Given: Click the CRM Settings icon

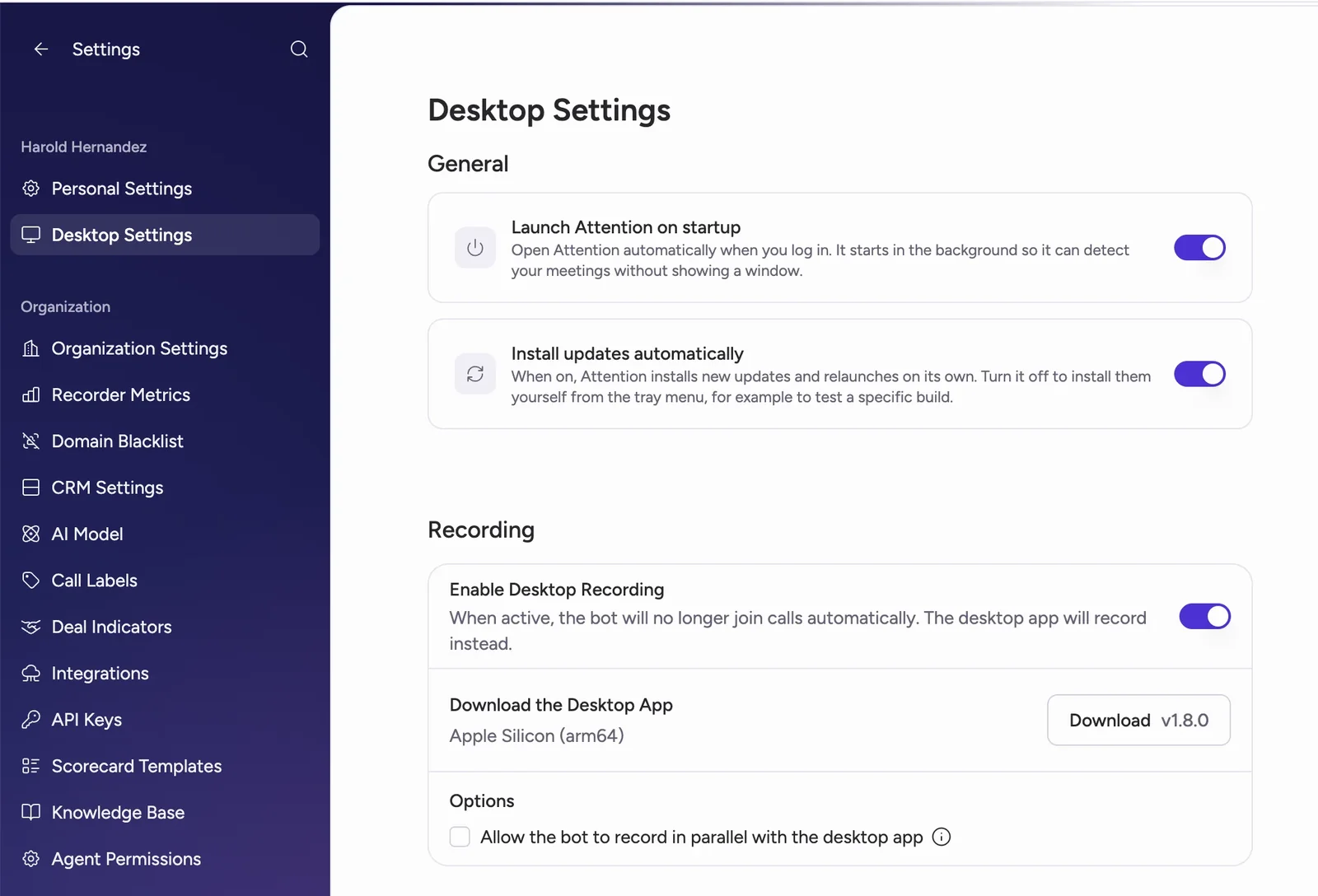Looking at the screenshot, I should point(30,488).
